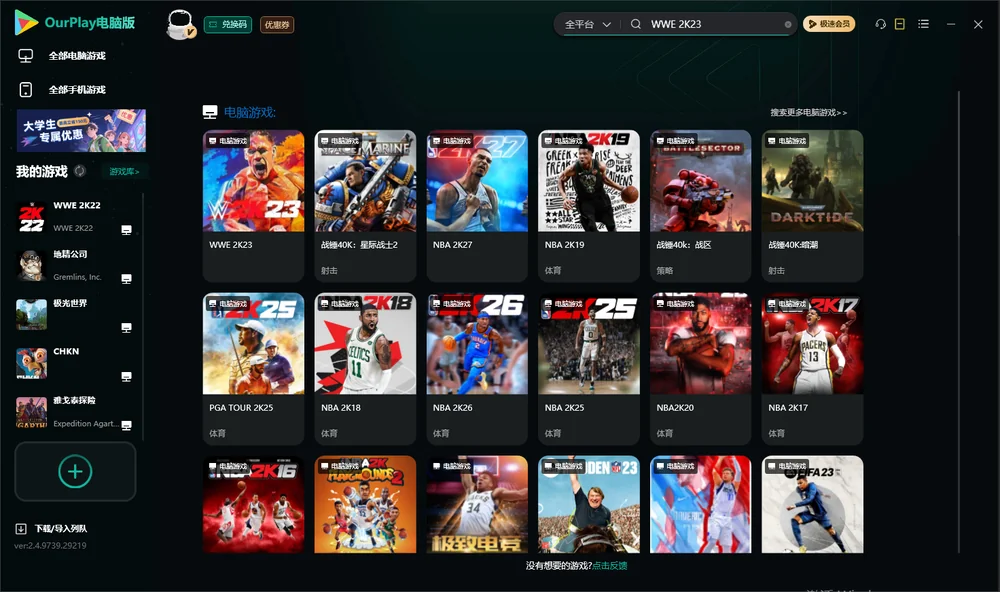Click 搜索更多电脑游戏>> link
This screenshot has height=592, width=1000.
click(809, 112)
